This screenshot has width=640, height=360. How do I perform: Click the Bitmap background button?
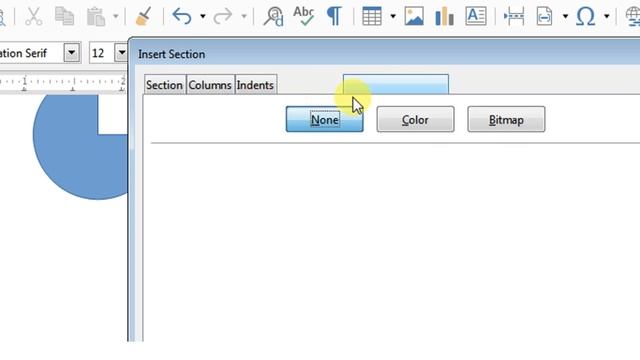click(506, 119)
